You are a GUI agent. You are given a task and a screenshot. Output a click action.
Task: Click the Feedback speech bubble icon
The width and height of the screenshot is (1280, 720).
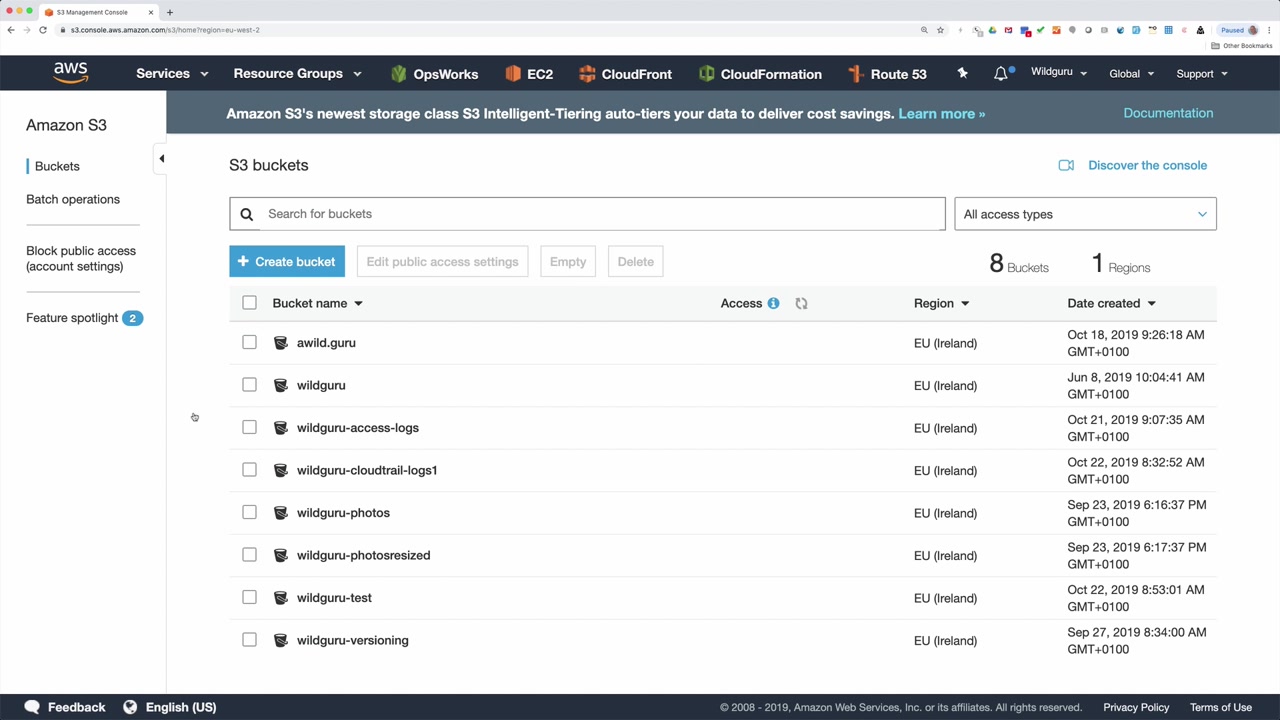click(x=32, y=707)
